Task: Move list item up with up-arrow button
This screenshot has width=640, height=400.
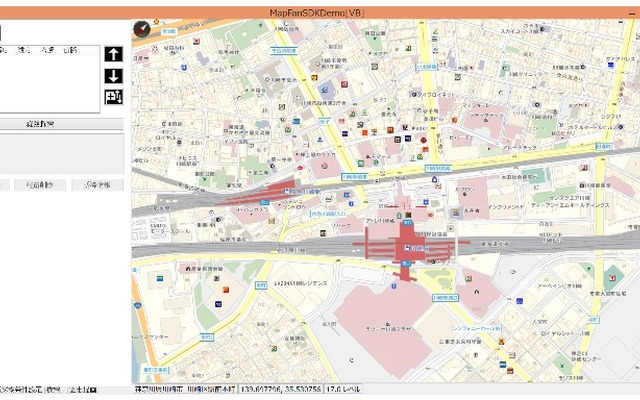Action: coord(113,54)
